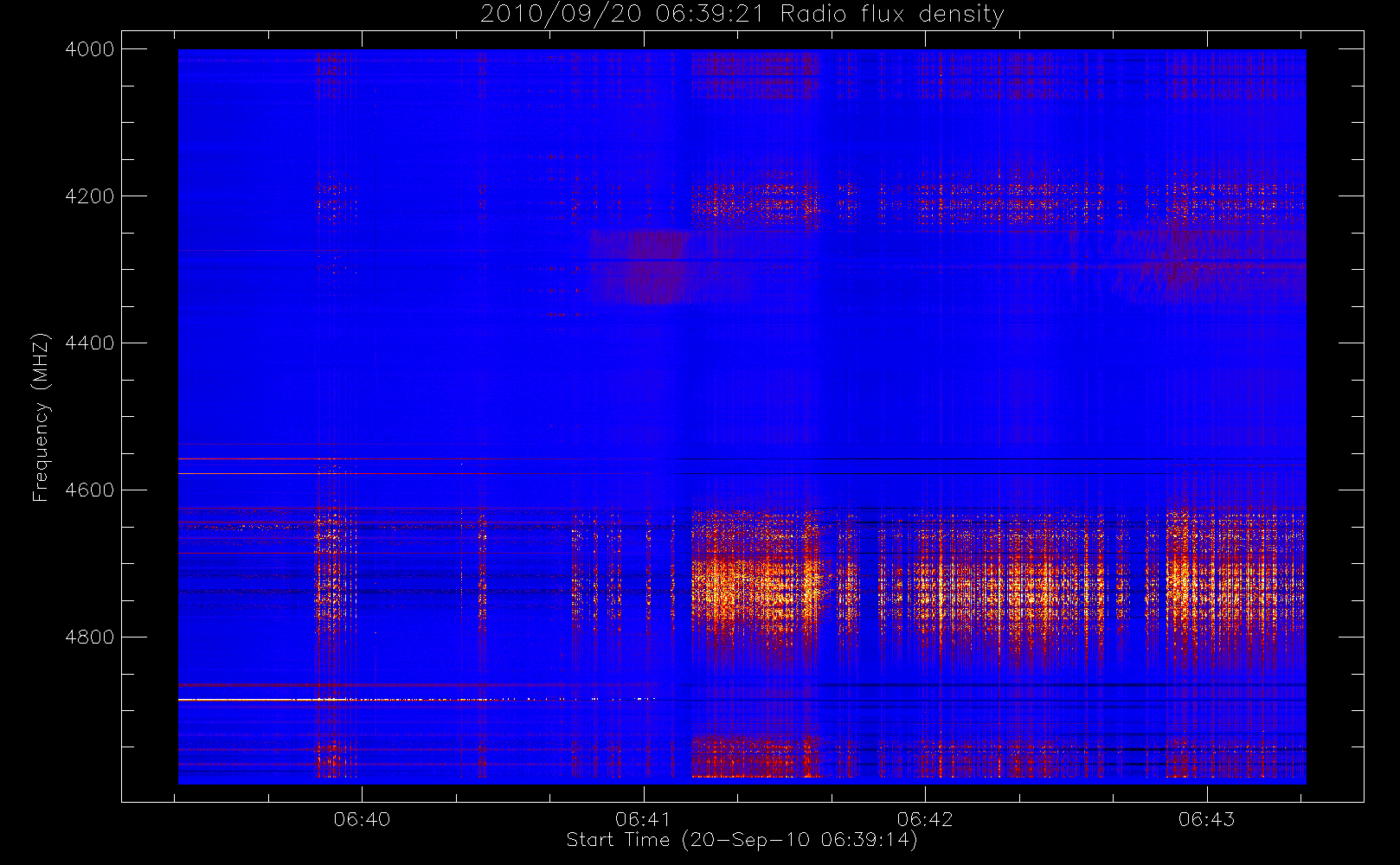
Task: Select the 4200 frequency axis label
Action: pyautogui.click(x=90, y=196)
